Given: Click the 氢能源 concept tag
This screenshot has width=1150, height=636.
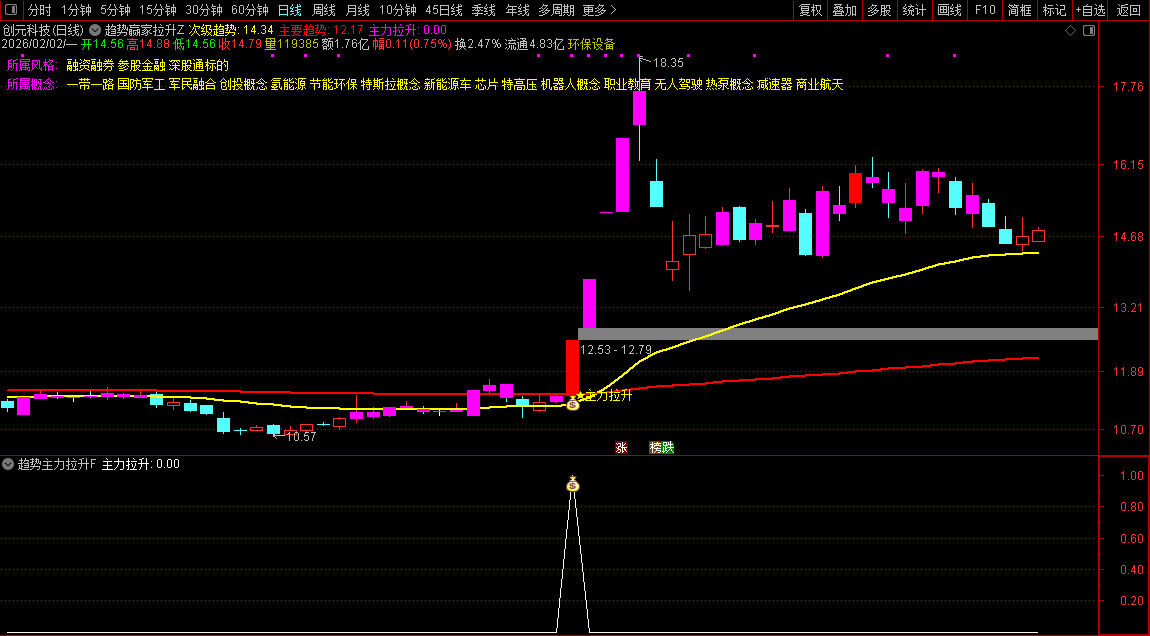Looking at the screenshot, I should tap(288, 85).
